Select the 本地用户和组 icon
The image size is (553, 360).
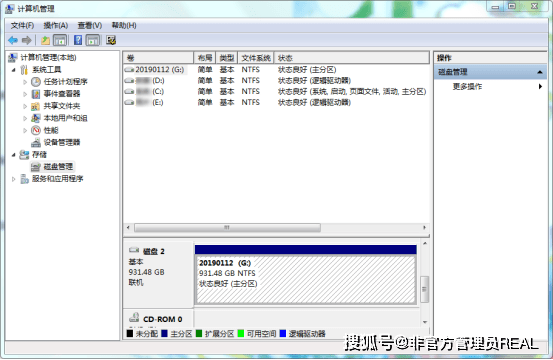[x=36, y=118]
